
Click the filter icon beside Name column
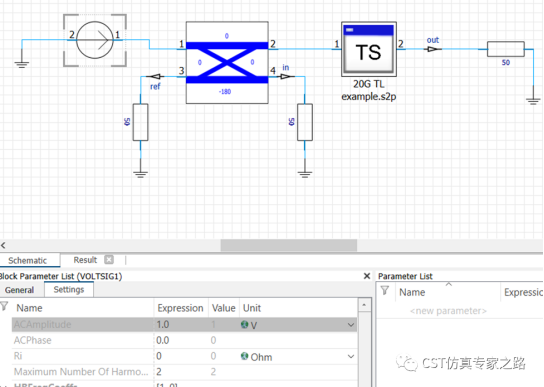[4, 306]
